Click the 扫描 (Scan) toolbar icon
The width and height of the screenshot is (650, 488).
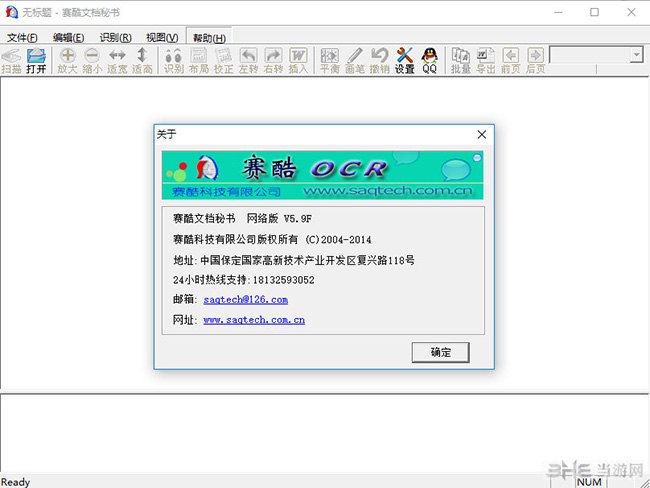[11, 60]
